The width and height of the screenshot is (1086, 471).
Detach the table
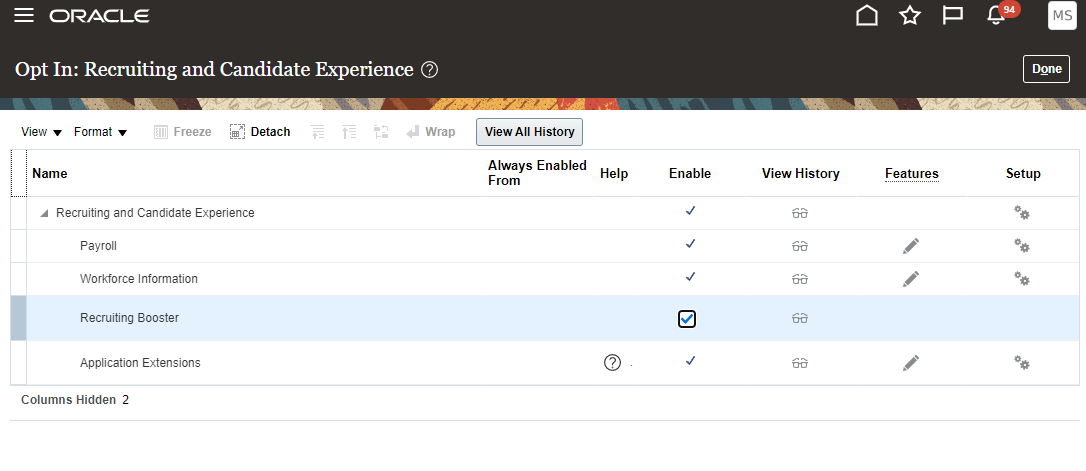coord(260,132)
